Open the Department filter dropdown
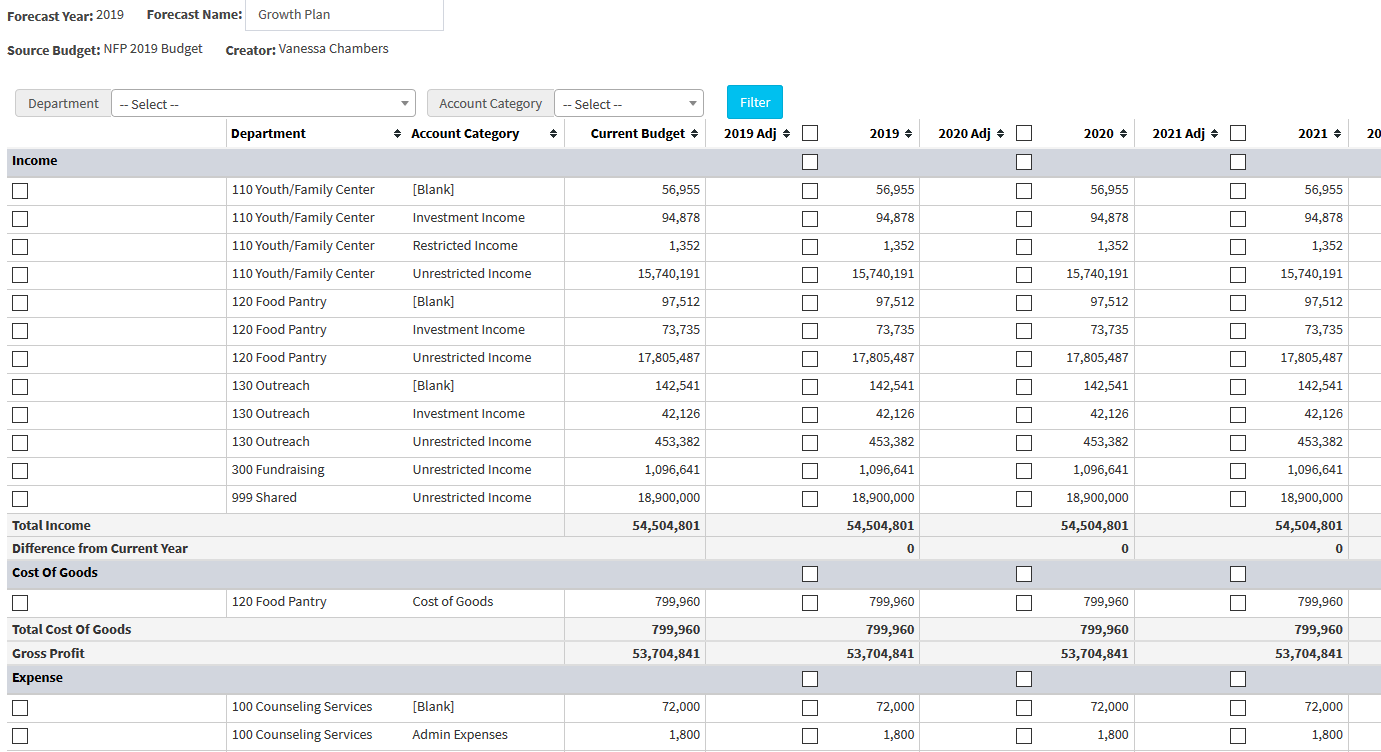This screenshot has height=752, width=1381. pyautogui.click(x=263, y=104)
